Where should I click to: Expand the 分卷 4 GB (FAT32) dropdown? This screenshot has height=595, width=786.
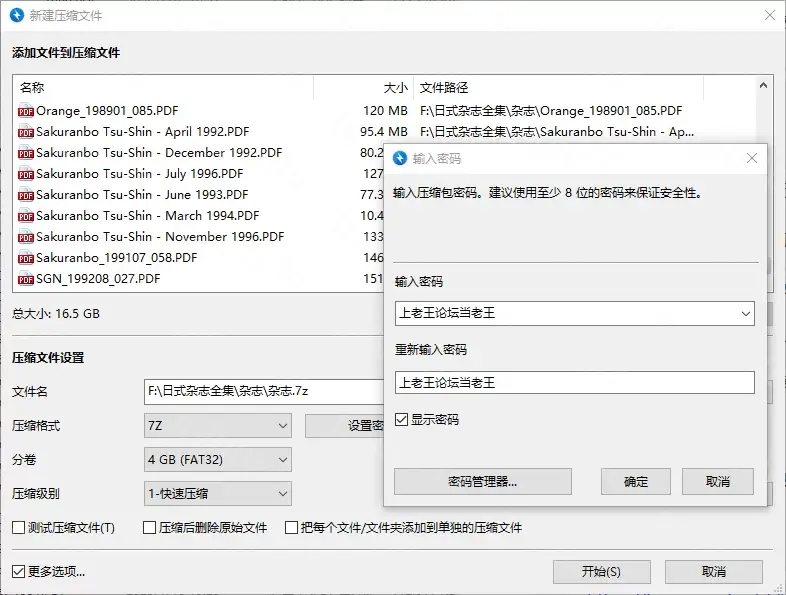coord(218,460)
